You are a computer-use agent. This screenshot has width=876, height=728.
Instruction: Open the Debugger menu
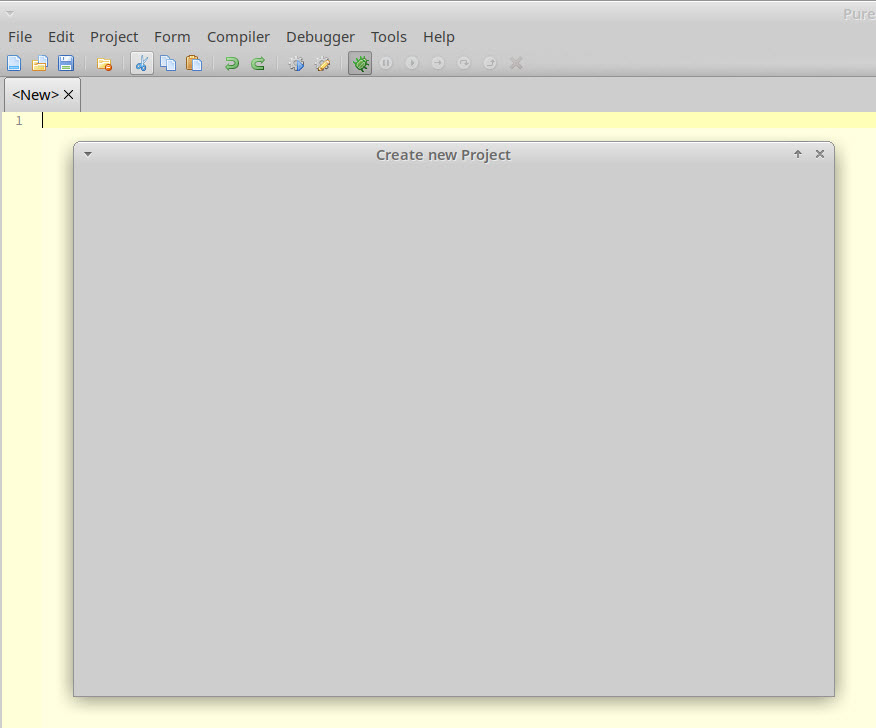[x=320, y=37]
